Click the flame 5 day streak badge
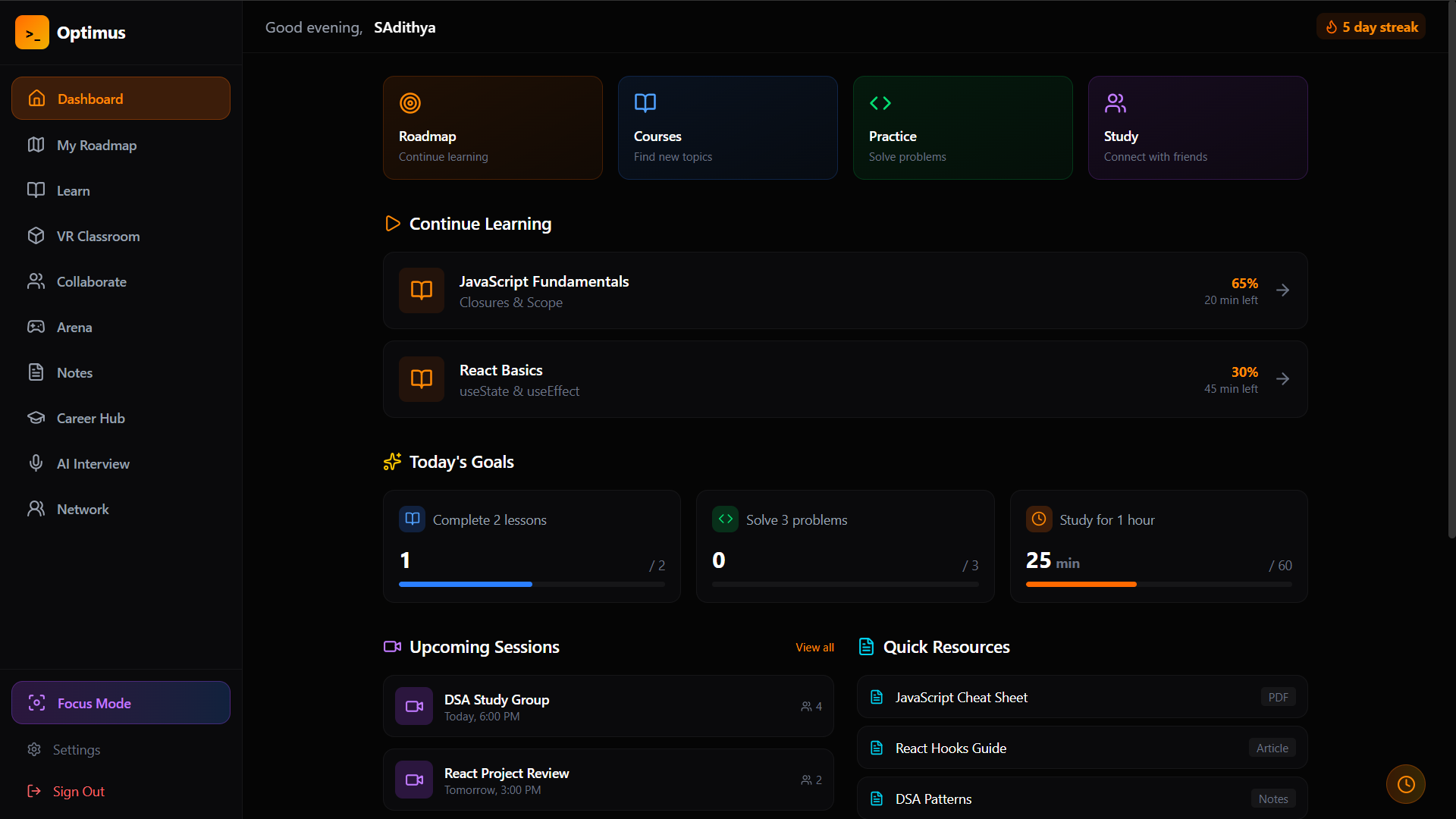Image resolution: width=1456 pixels, height=819 pixels. [1370, 27]
